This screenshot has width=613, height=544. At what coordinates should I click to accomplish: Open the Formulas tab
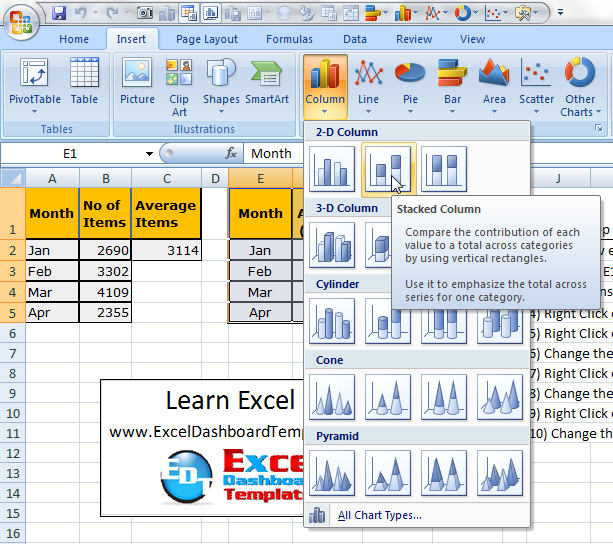click(x=289, y=39)
